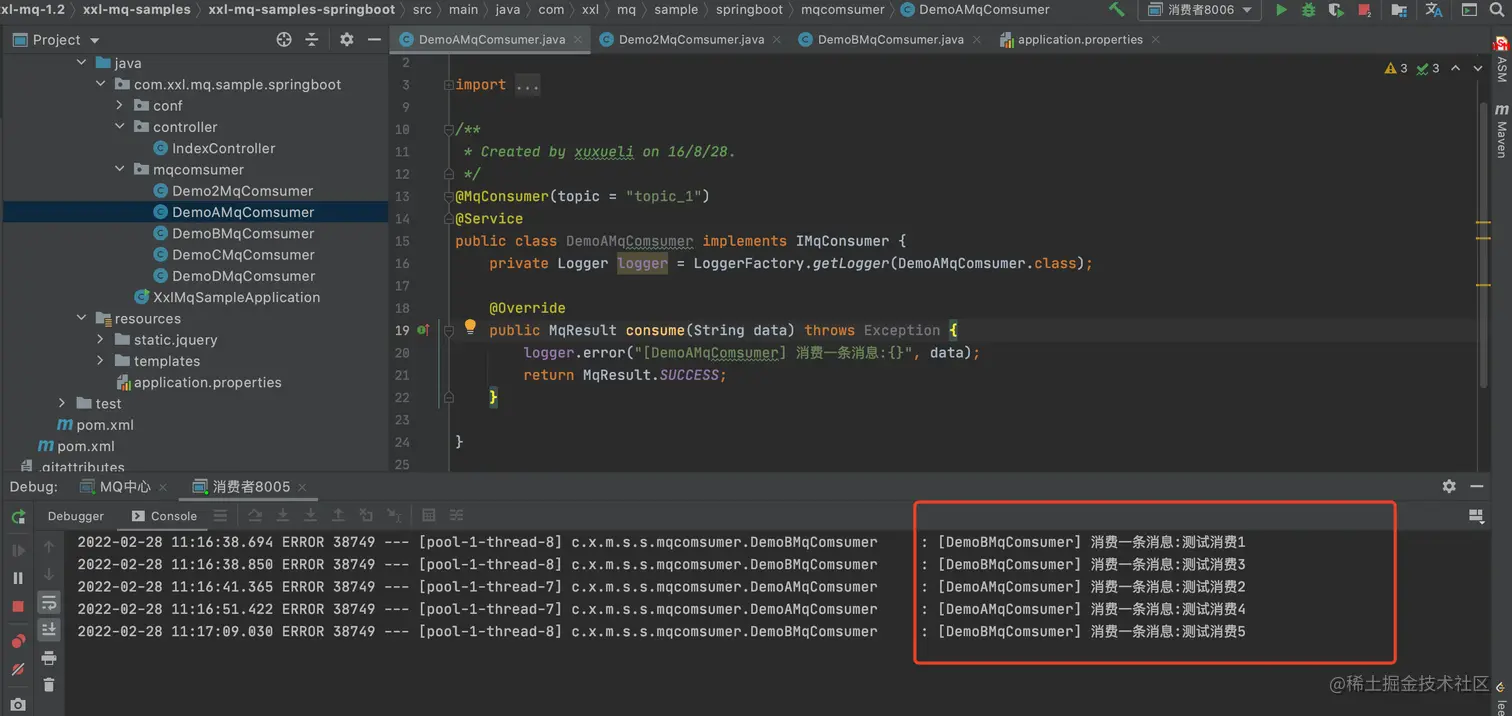This screenshot has height=716, width=1512.
Task: Expand the conf package
Action: pos(120,105)
